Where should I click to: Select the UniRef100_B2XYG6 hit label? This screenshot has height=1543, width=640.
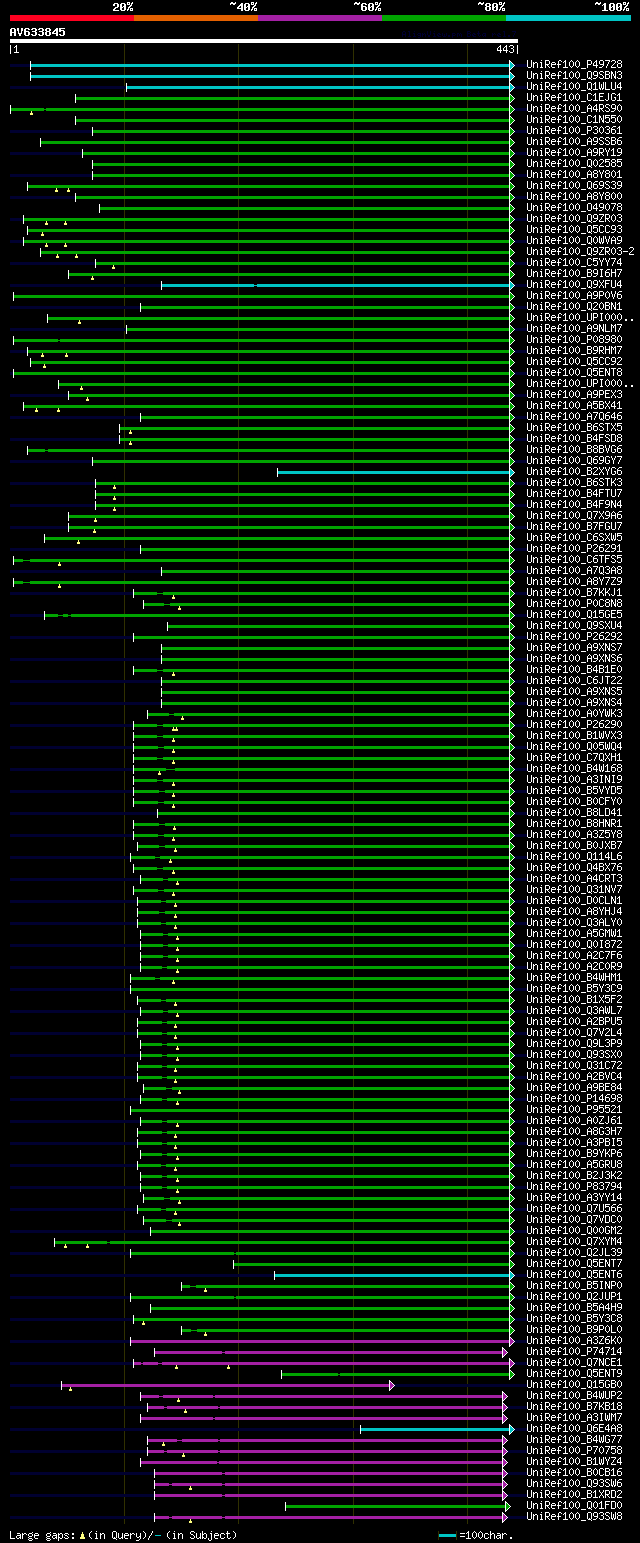(x=574, y=472)
